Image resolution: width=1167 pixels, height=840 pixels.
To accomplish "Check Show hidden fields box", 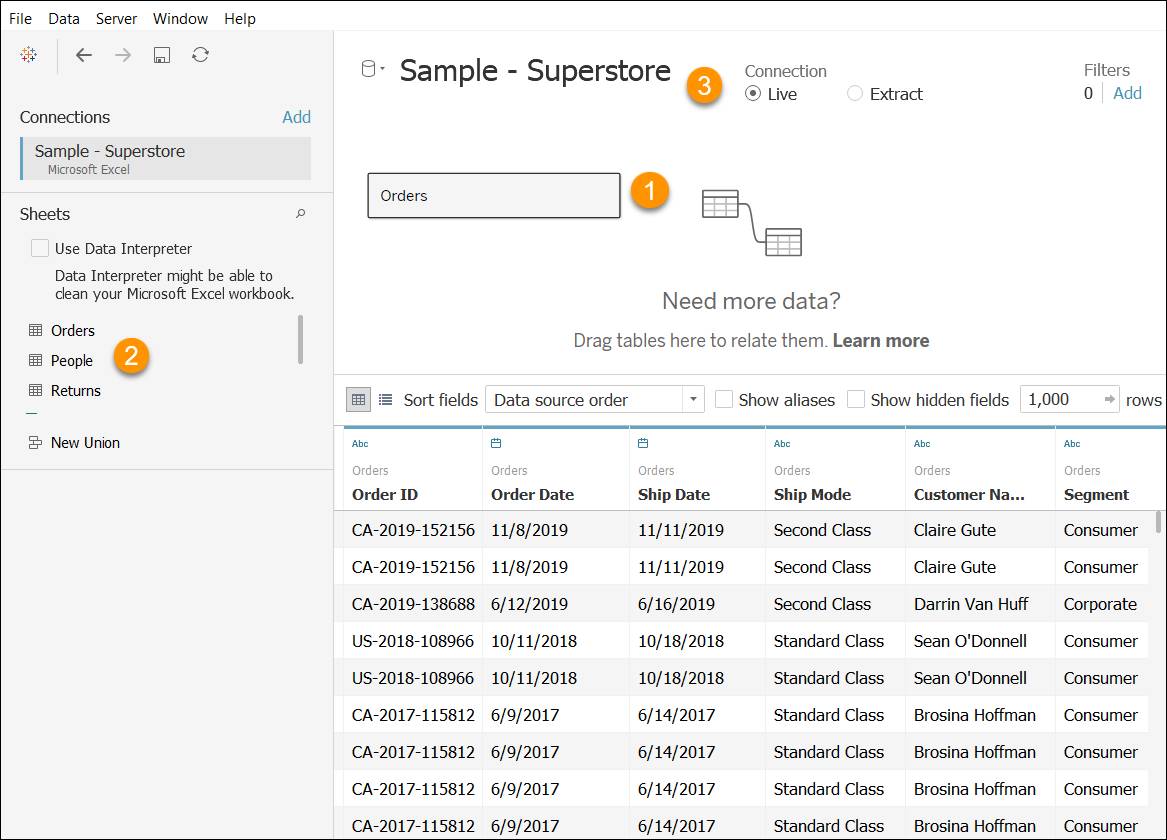I will click(x=856, y=400).
